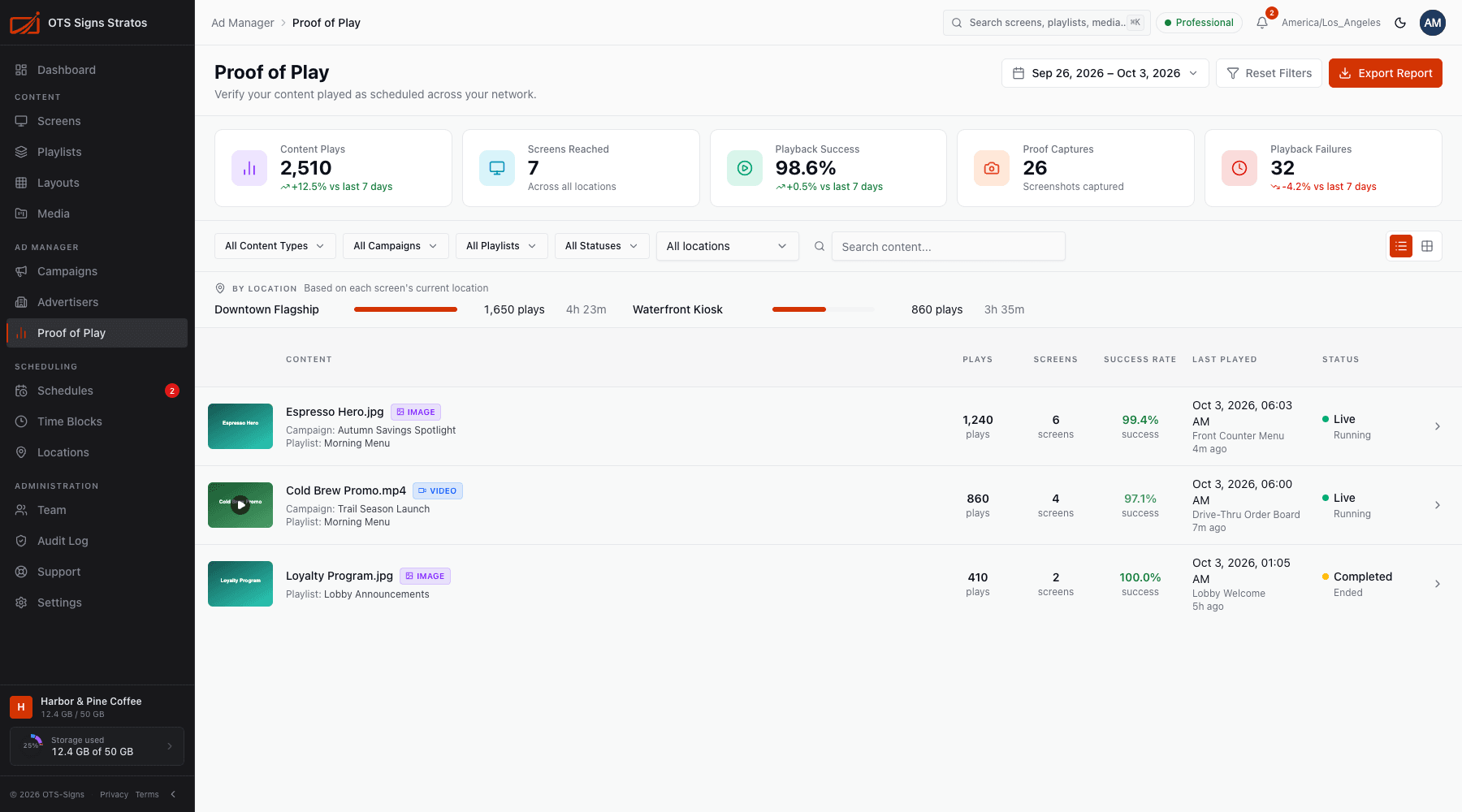Open the All Statuses dropdown

pos(602,246)
